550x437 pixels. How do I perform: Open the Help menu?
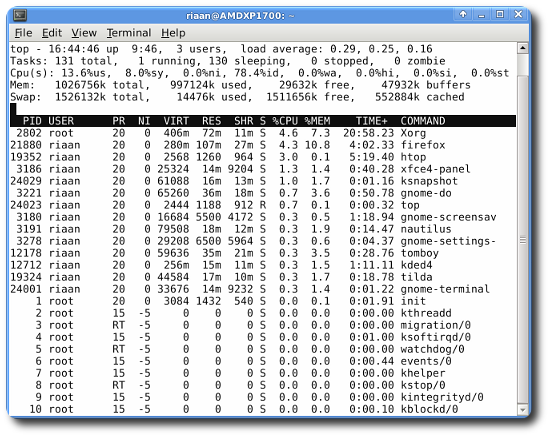(173, 33)
